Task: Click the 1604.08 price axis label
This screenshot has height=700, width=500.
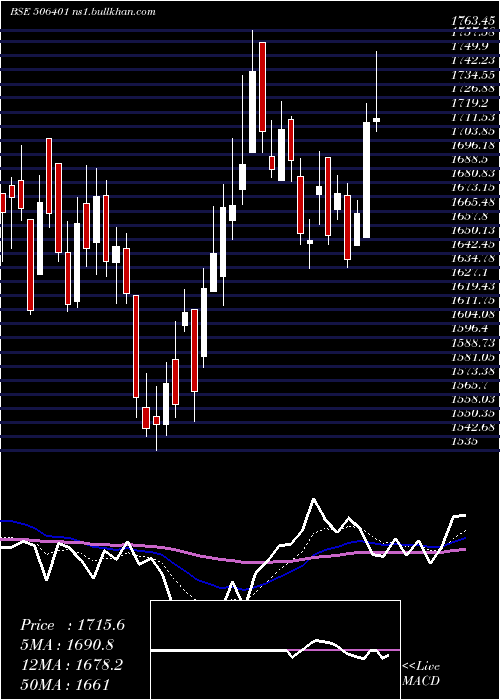Action: [x=472, y=315]
